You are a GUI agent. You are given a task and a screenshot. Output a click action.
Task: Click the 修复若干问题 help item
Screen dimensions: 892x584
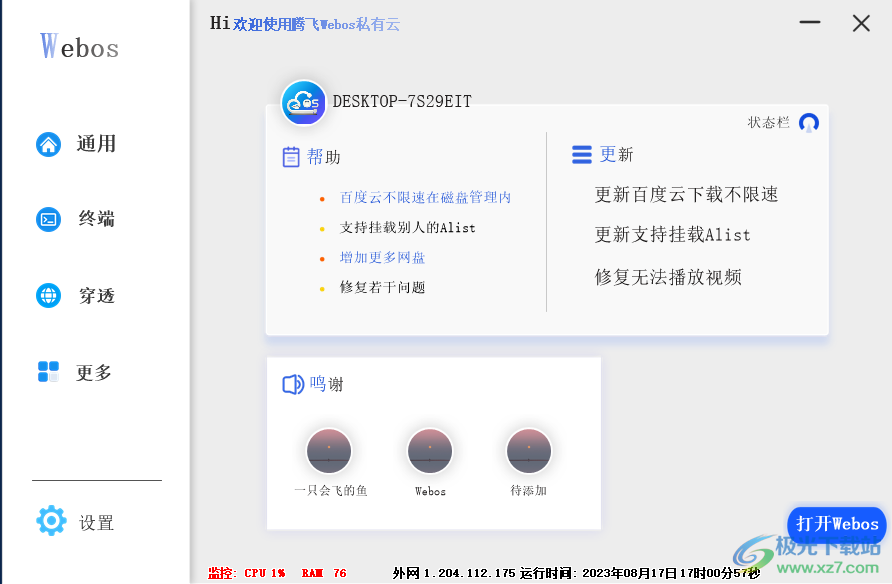tap(382, 287)
